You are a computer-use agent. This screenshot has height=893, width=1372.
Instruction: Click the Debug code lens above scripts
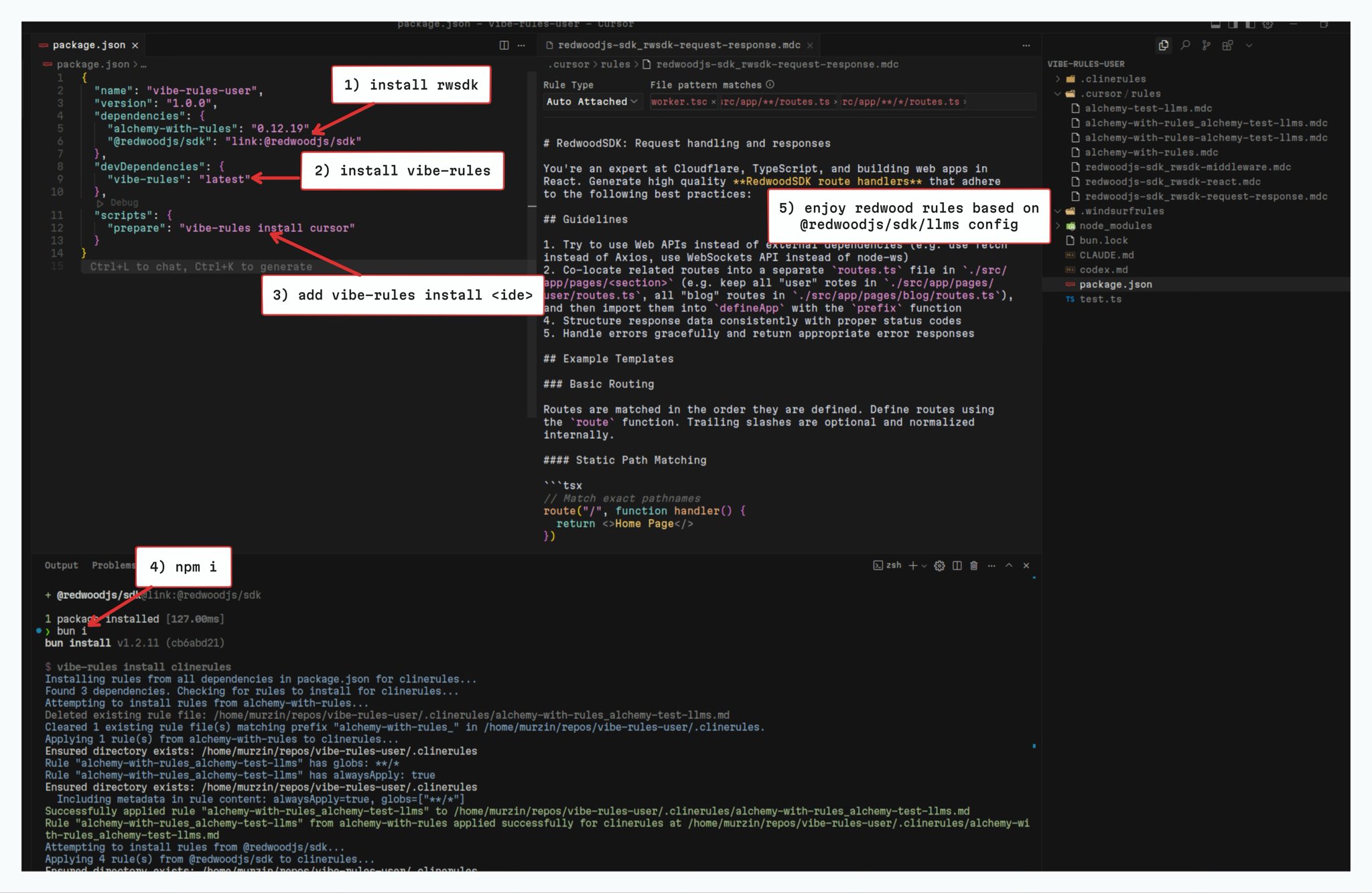click(124, 202)
